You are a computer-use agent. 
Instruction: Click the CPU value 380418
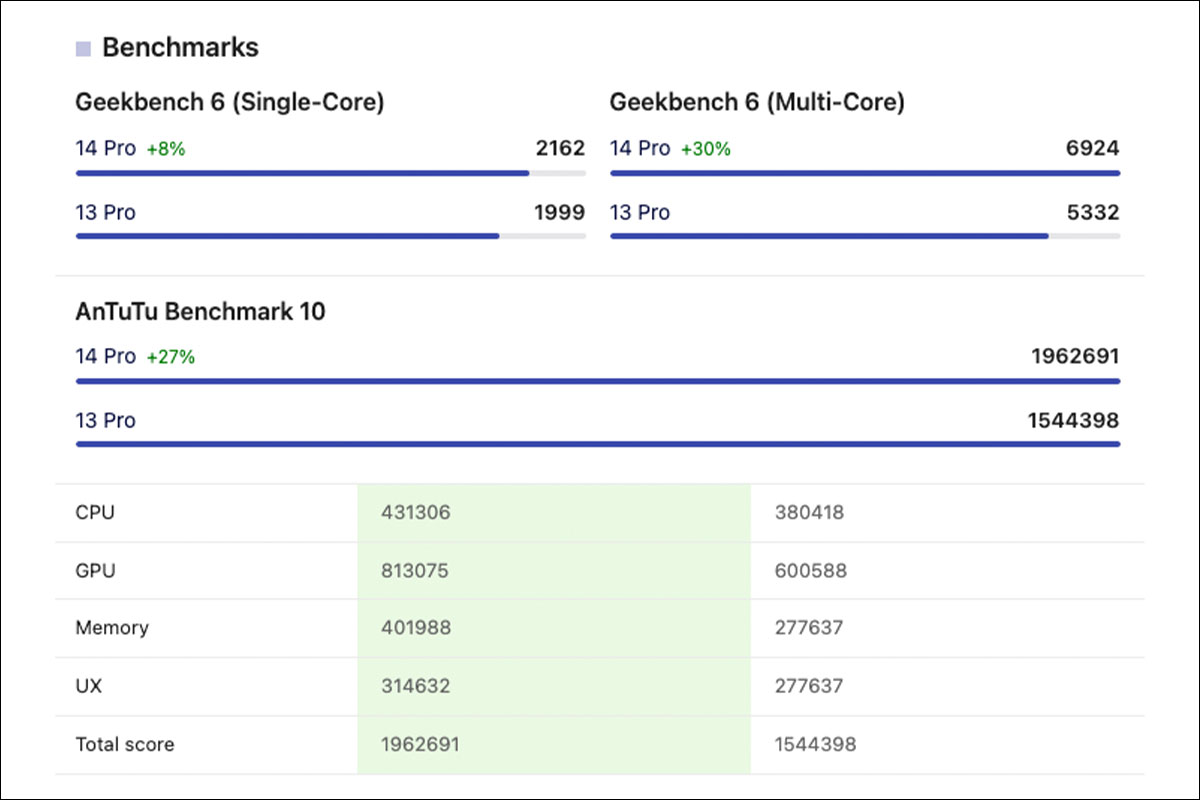click(x=809, y=513)
